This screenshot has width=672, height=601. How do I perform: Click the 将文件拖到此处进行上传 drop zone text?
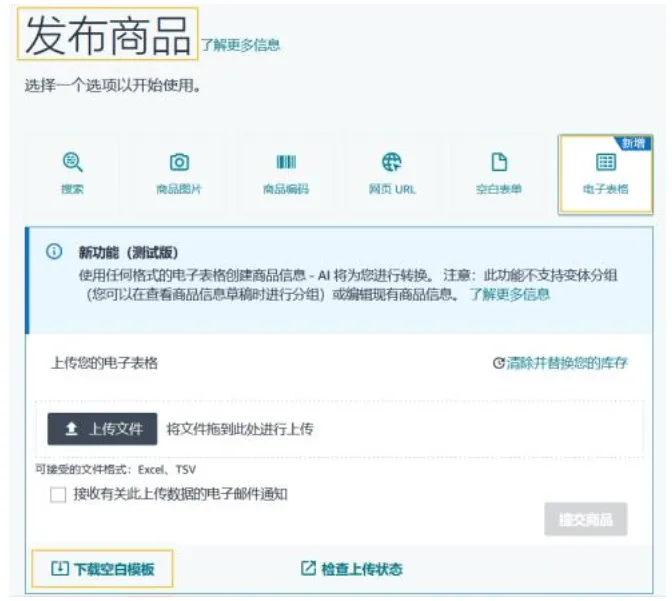point(240,429)
